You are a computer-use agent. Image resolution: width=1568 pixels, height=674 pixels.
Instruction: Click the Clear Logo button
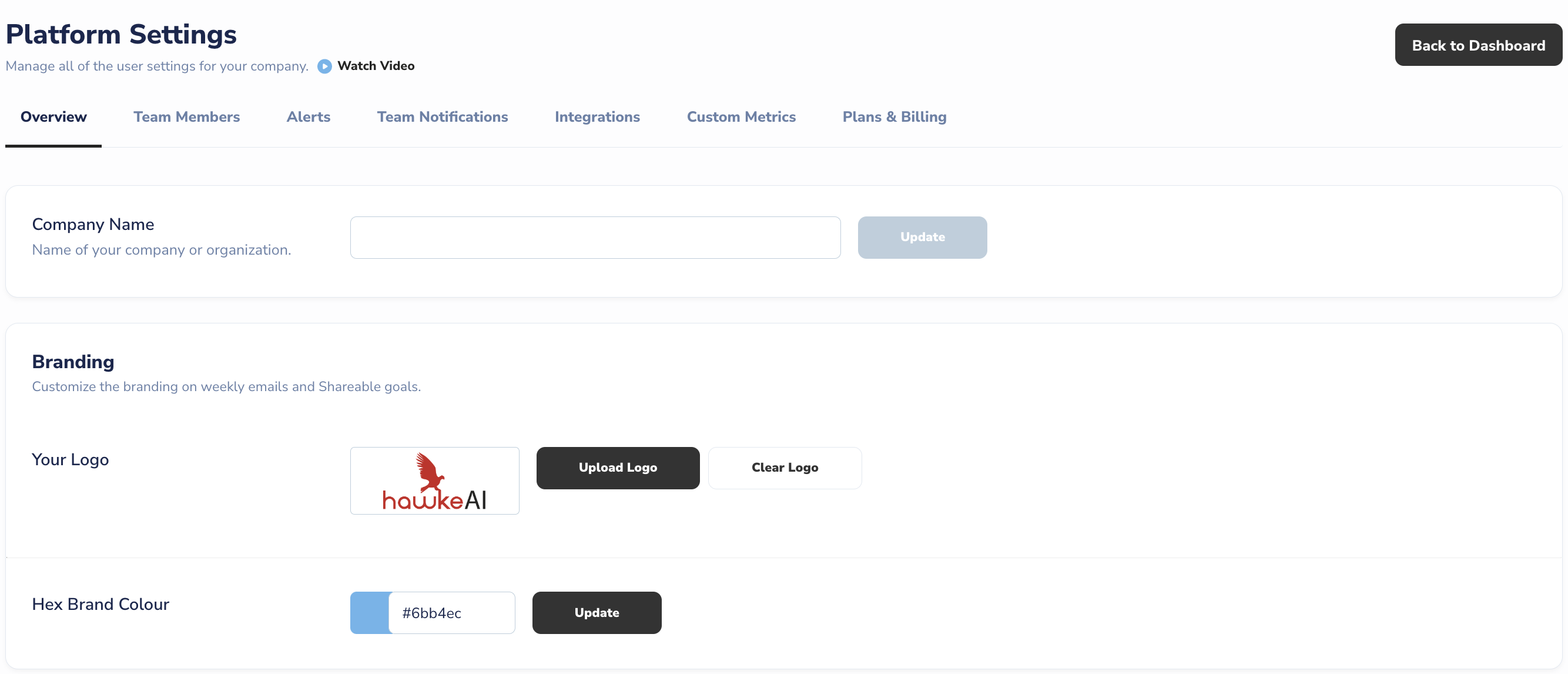(785, 468)
